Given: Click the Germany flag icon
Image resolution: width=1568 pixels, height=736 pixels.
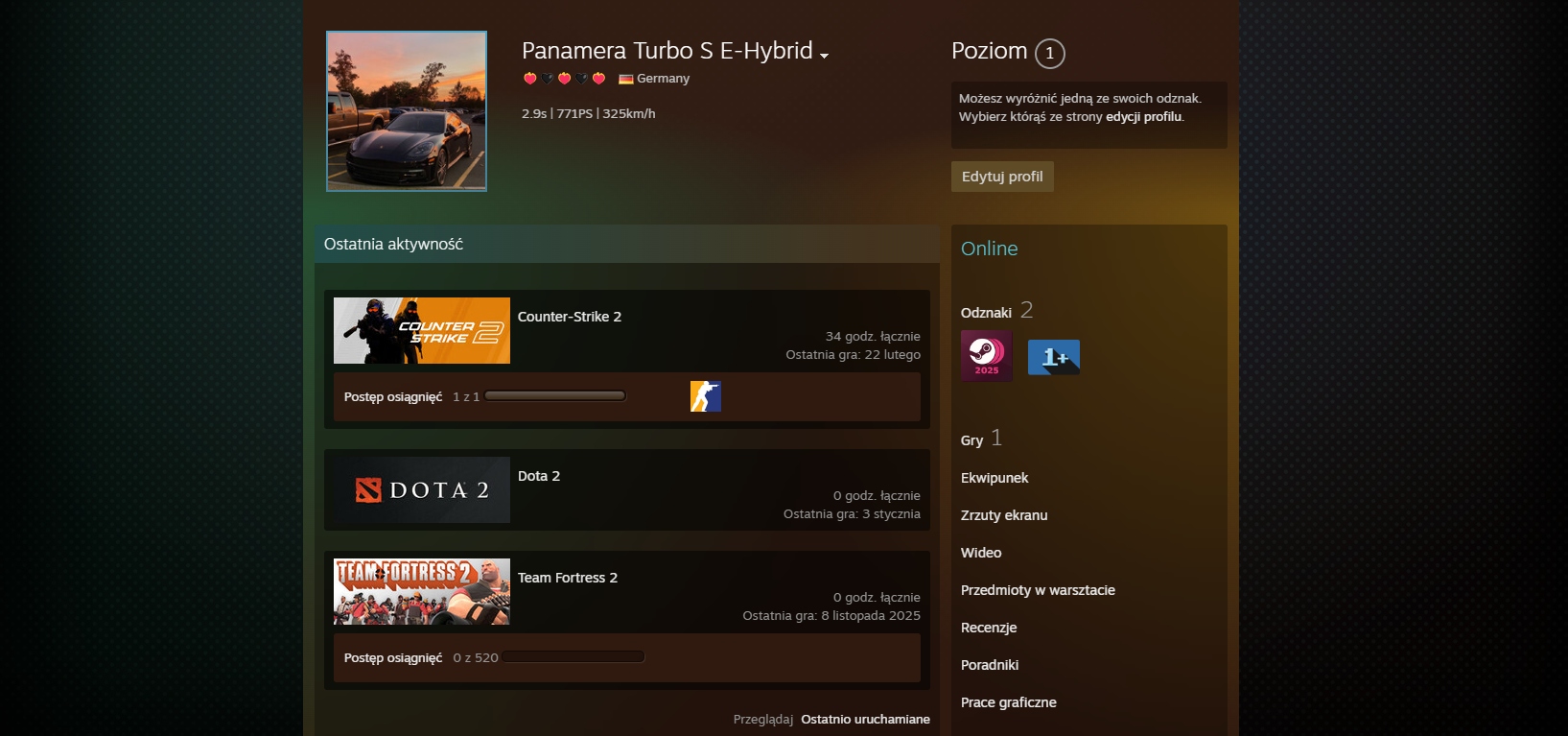Looking at the screenshot, I should click(626, 79).
